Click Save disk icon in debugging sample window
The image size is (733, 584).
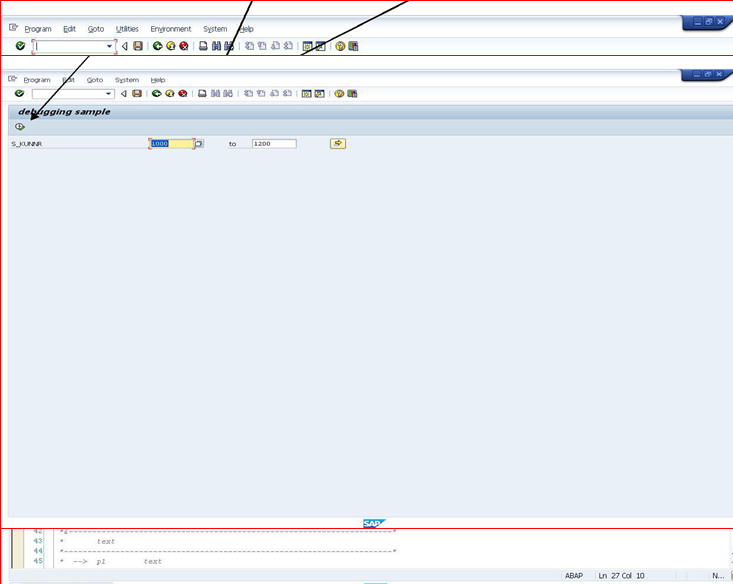[x=137, y=94]
